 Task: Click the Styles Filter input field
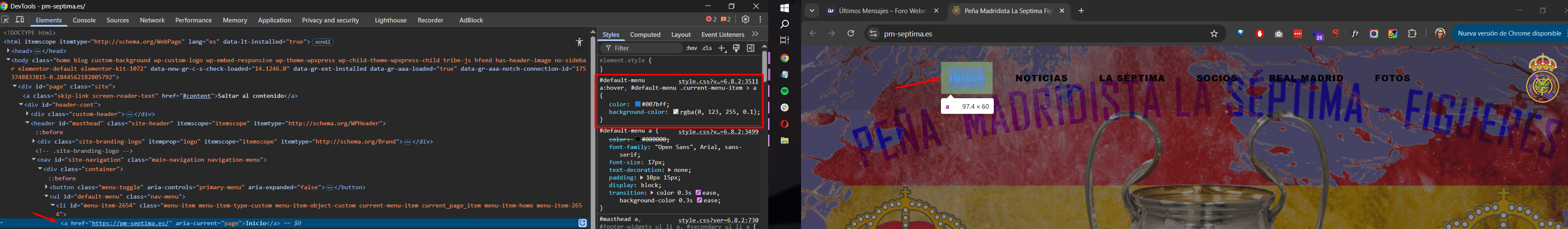[641, 48]
